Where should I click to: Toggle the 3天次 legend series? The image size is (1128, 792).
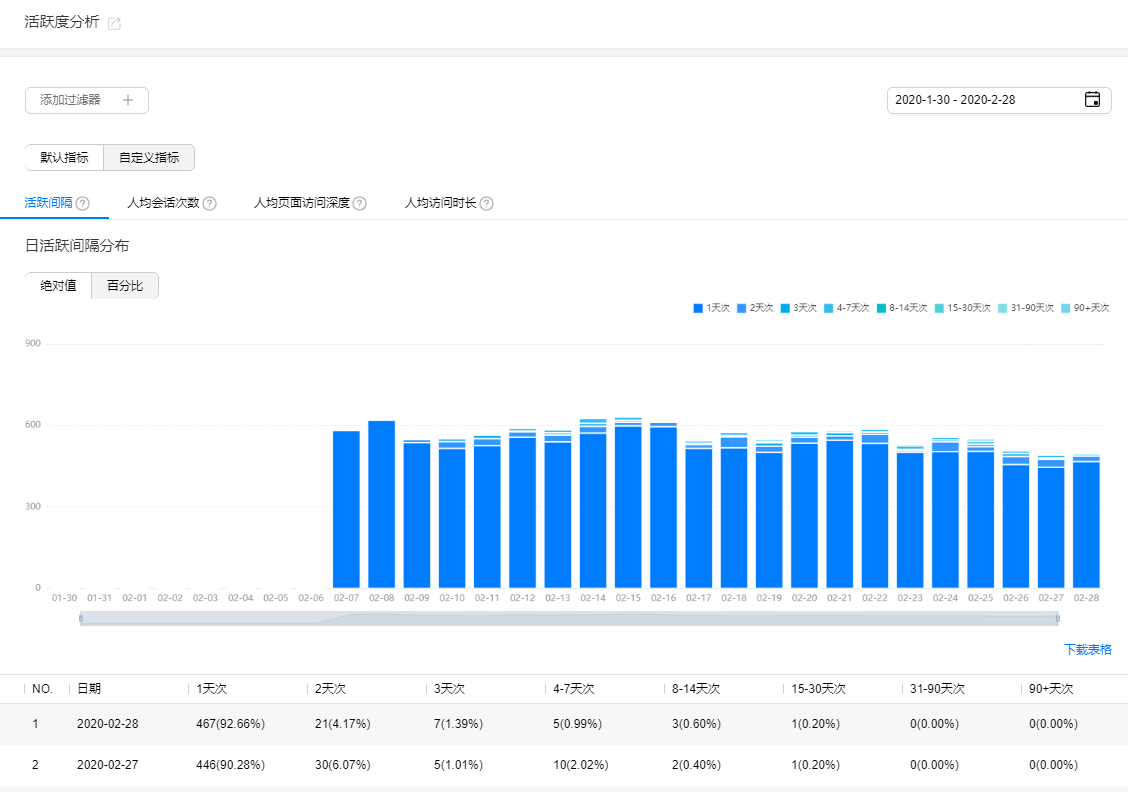click(x=799, y=308)
